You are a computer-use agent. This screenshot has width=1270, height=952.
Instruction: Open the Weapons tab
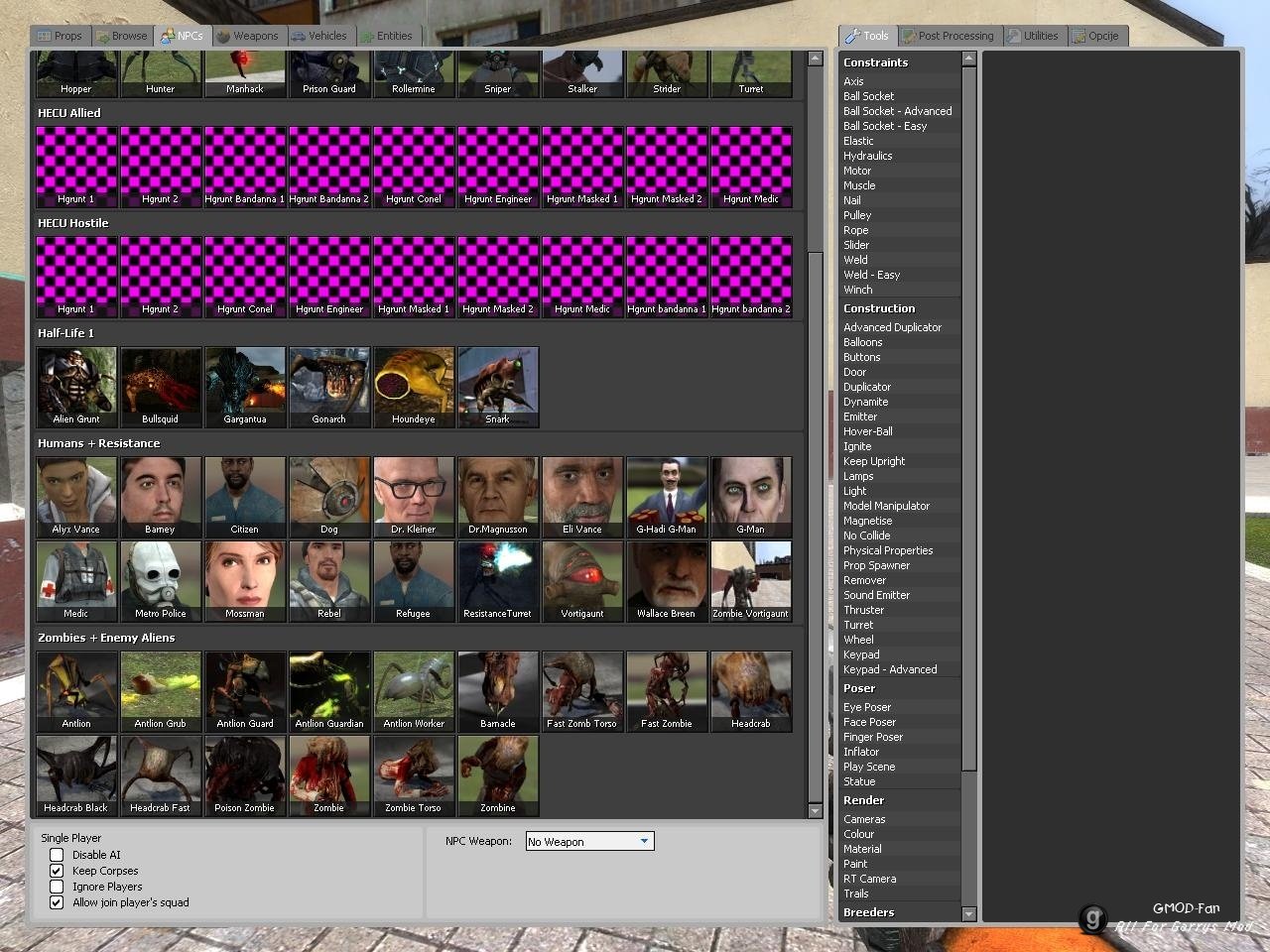tap(248, 36)
